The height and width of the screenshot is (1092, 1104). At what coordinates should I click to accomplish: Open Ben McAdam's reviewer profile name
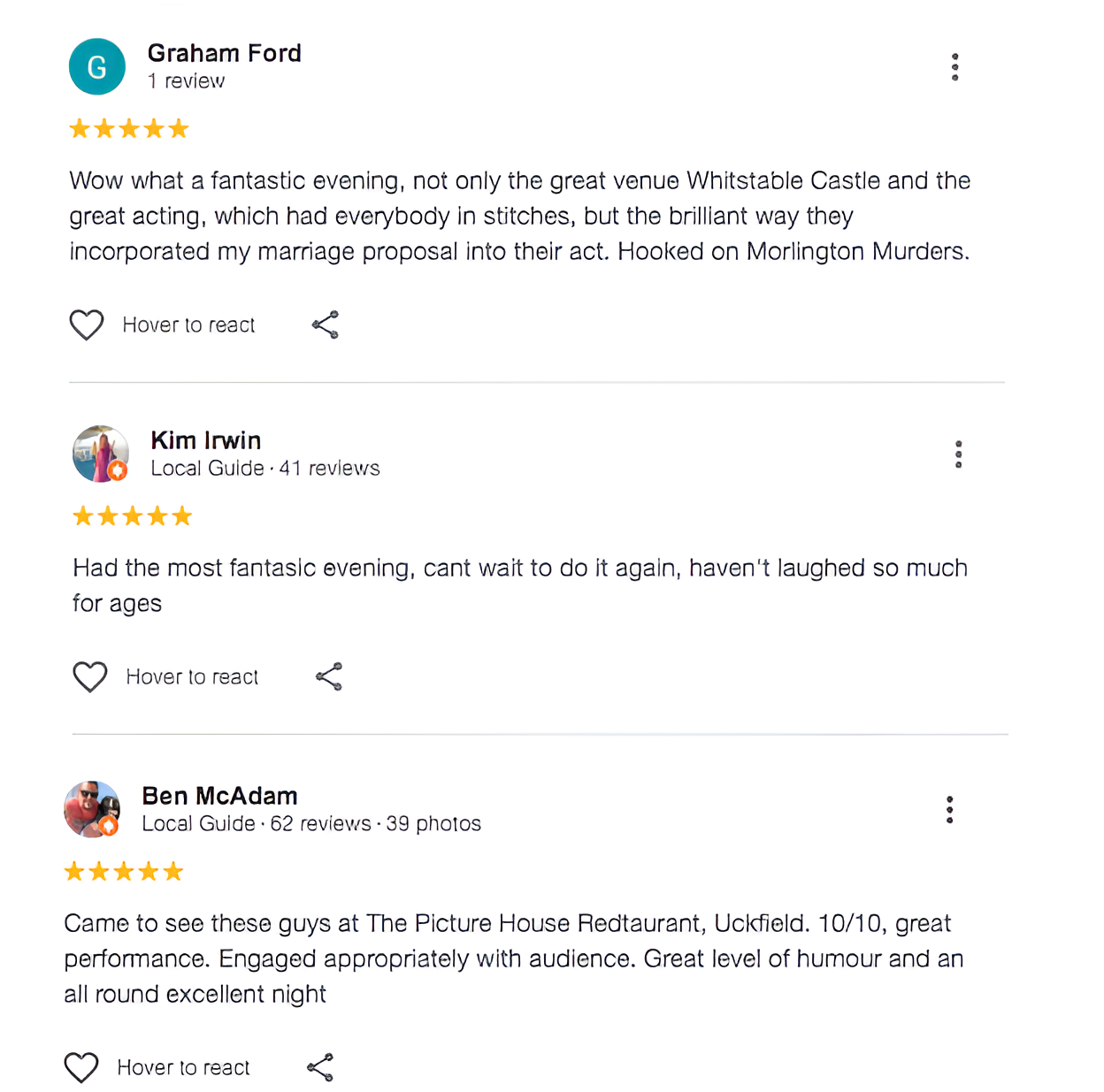[x=219, y=796]
